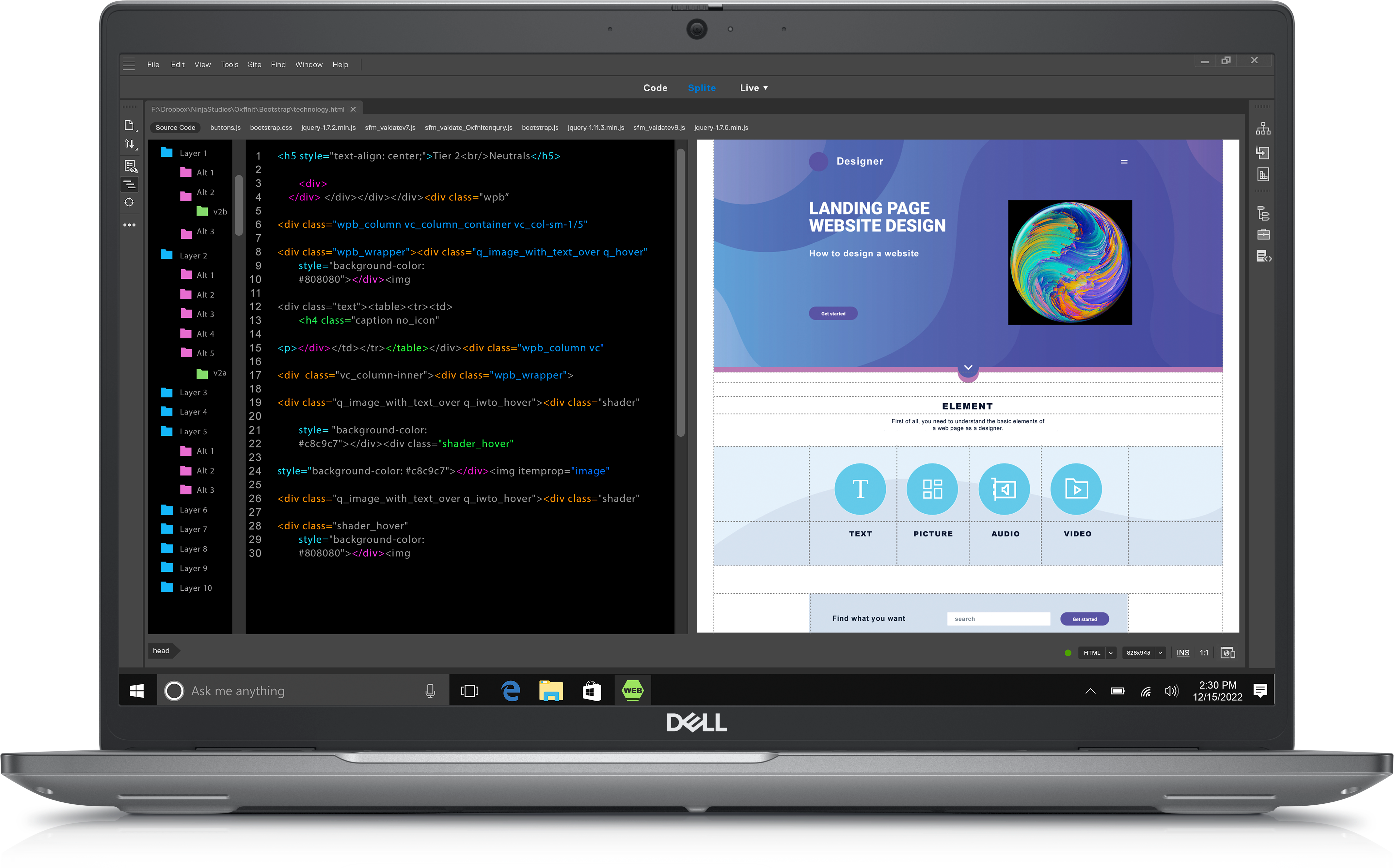Select the Source Code tab
Image resolution: width=1394 pixels, height=868 pixels.
tap(175, 128)
